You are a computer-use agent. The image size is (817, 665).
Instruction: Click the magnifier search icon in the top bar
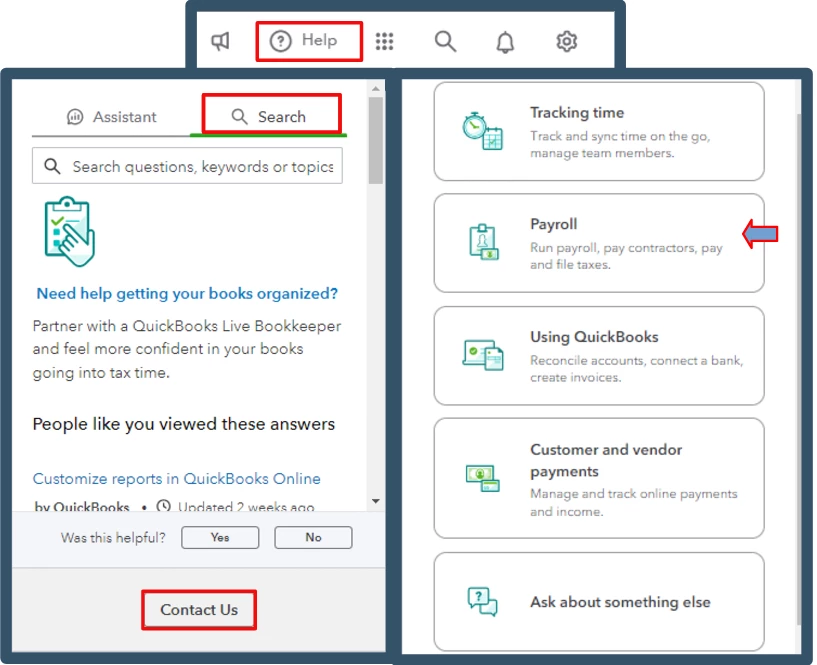click(x=445, y=41)
